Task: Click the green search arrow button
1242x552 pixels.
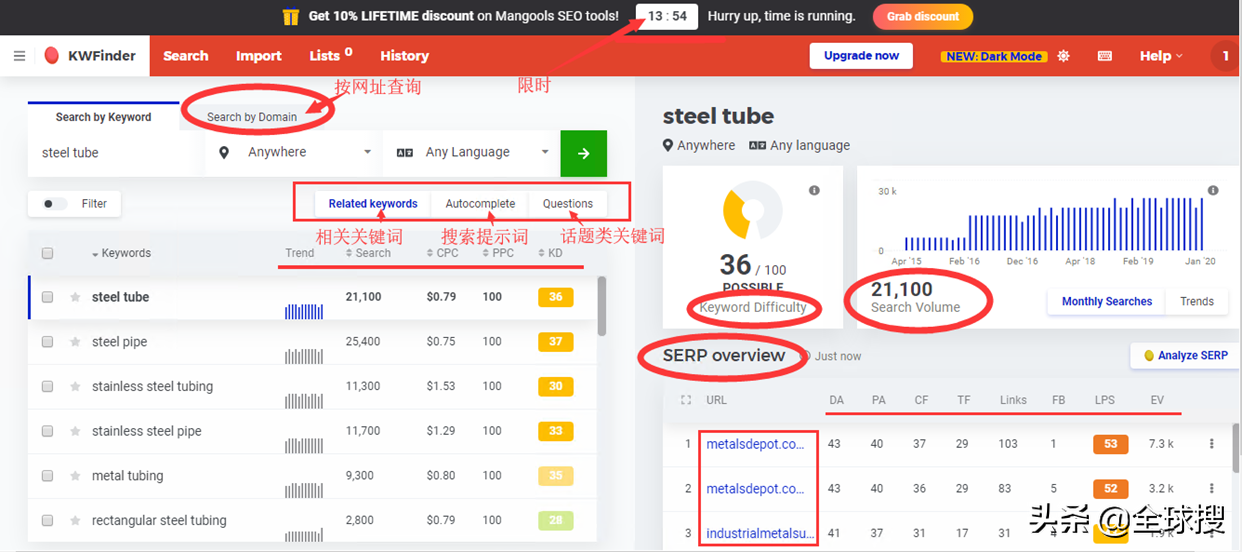Action: pyautogui.click(x=583, y=153)
